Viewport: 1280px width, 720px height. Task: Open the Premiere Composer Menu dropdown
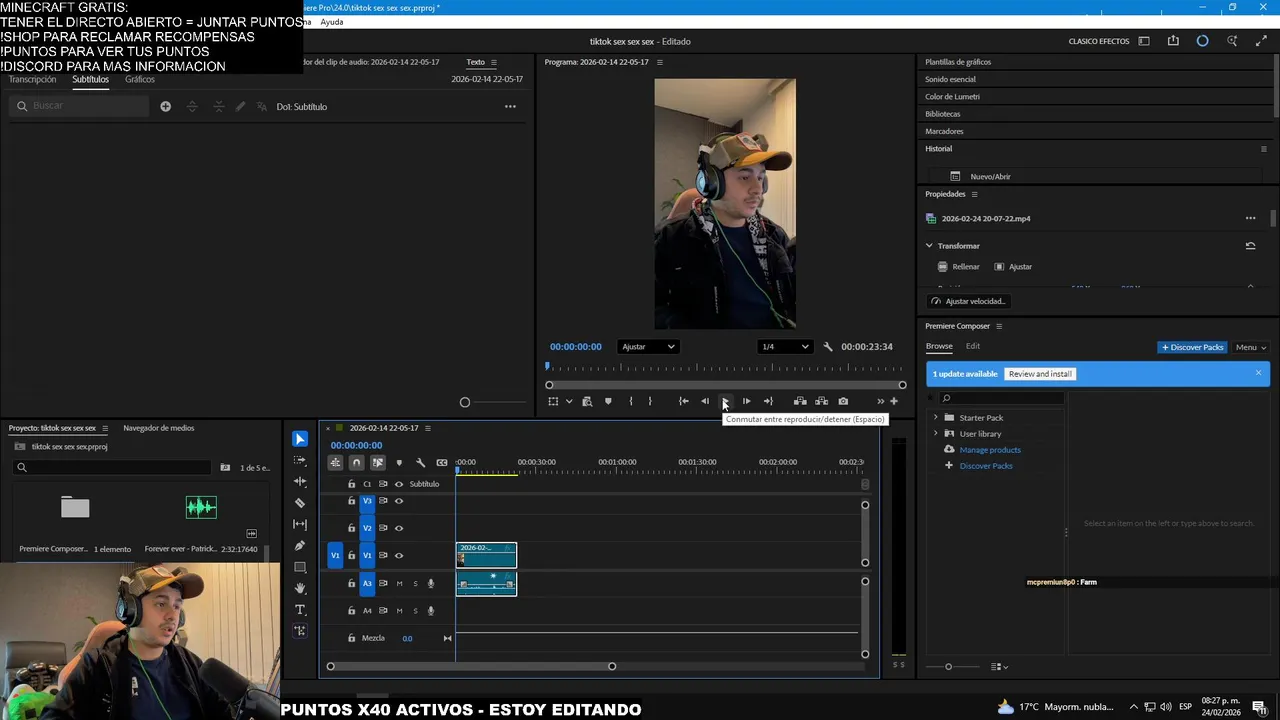coord(1250,347)
